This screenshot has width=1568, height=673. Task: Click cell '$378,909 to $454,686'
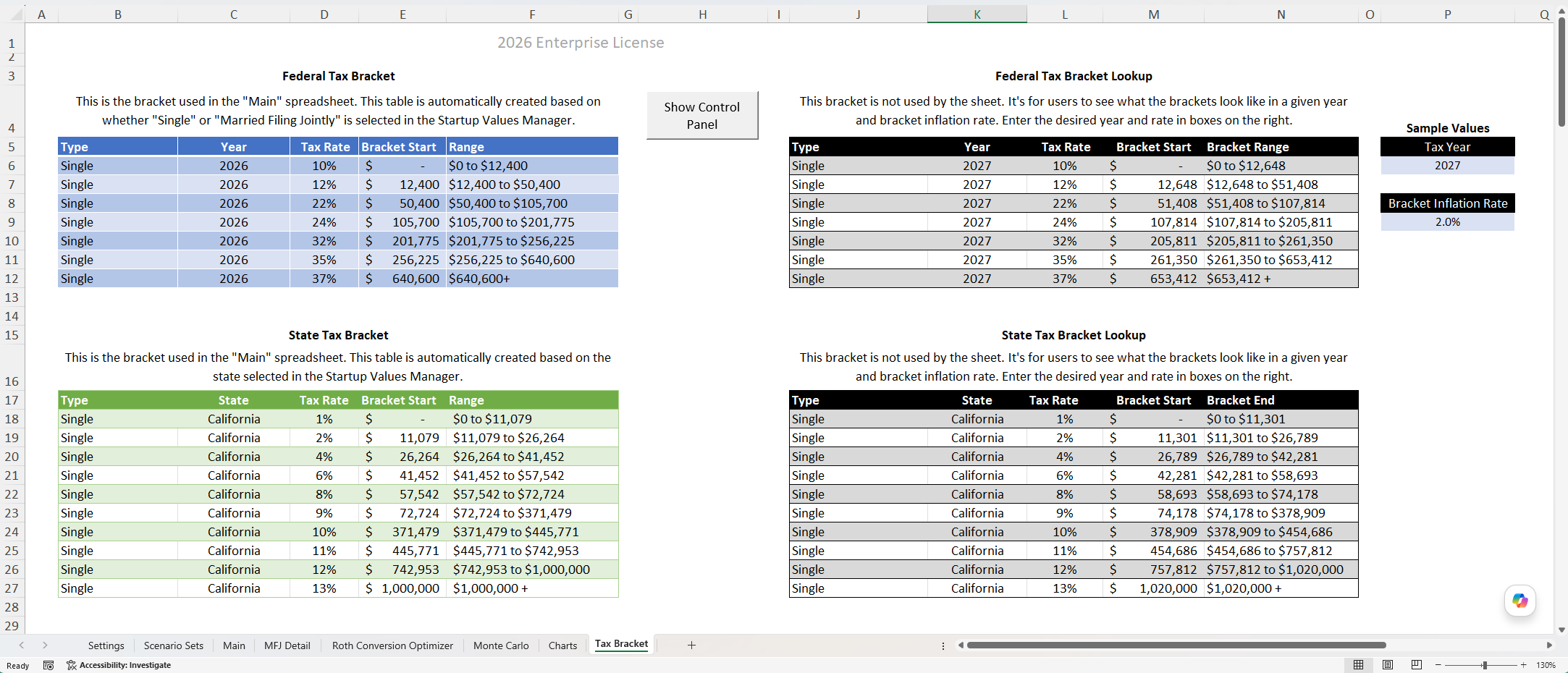1281,532
